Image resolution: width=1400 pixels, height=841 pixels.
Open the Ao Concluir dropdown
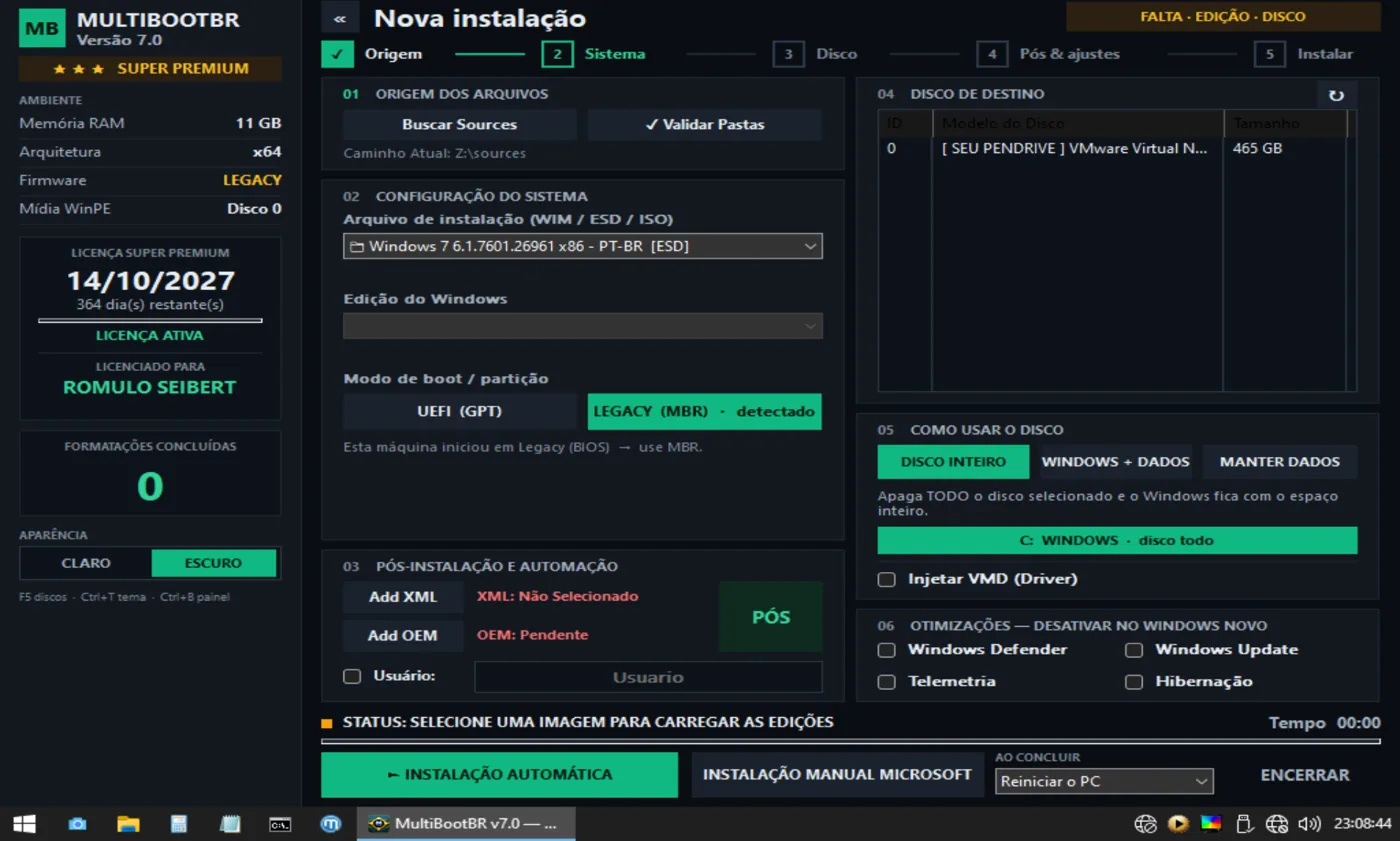tap(1104, 781)
